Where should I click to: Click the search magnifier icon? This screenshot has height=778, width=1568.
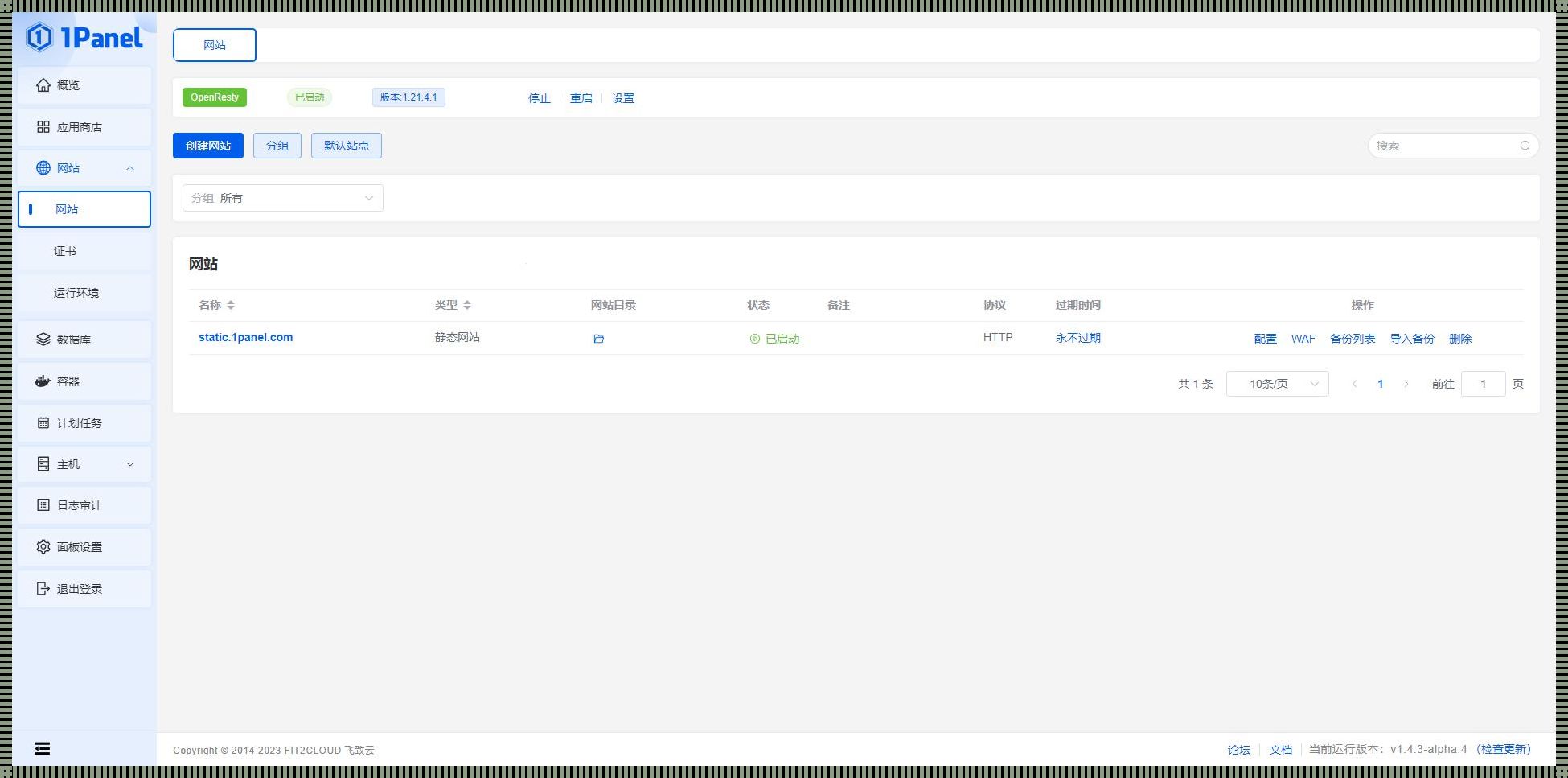(x=1525, y=146)
